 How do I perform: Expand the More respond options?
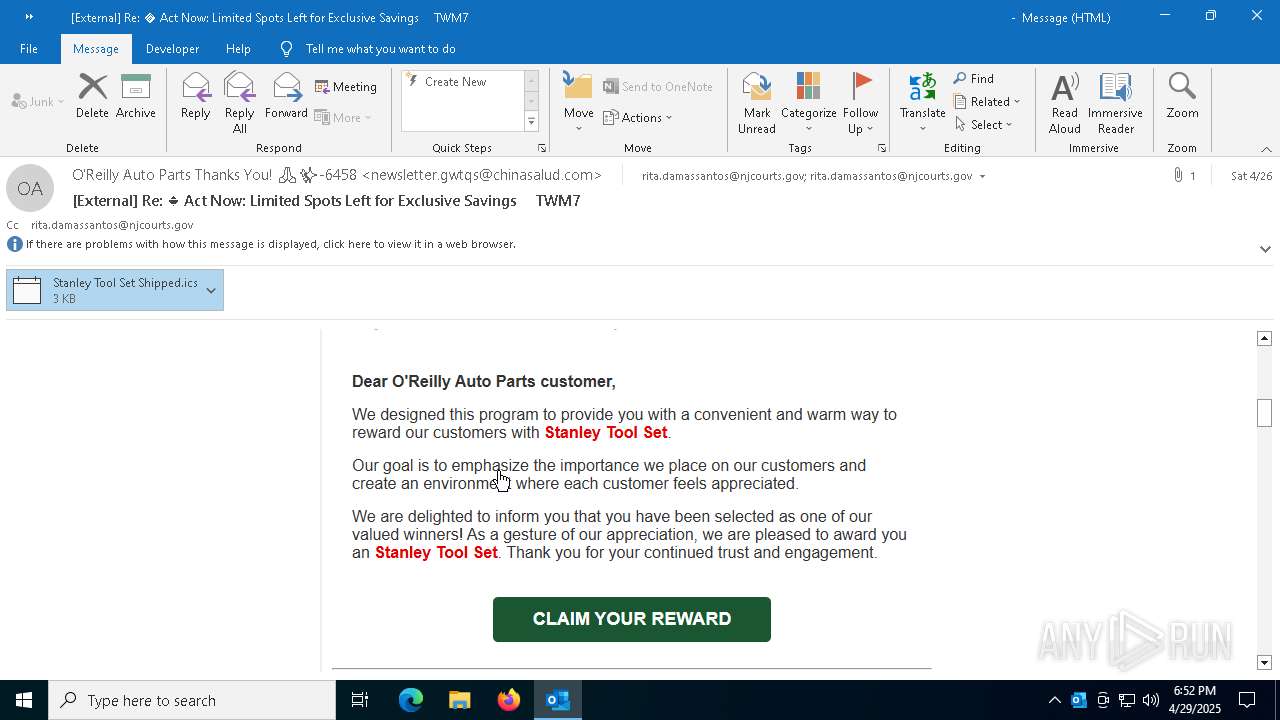343,117
